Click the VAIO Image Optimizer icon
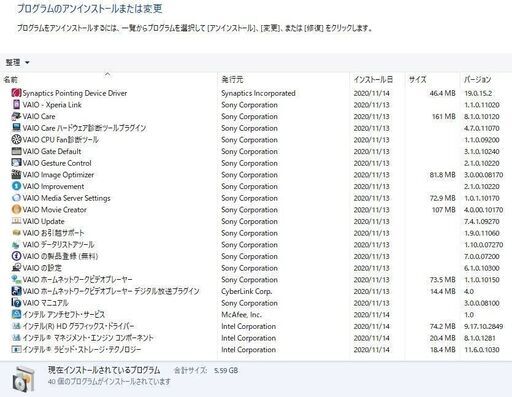Screen dimensions: 512x397 (x=16, y=175)
